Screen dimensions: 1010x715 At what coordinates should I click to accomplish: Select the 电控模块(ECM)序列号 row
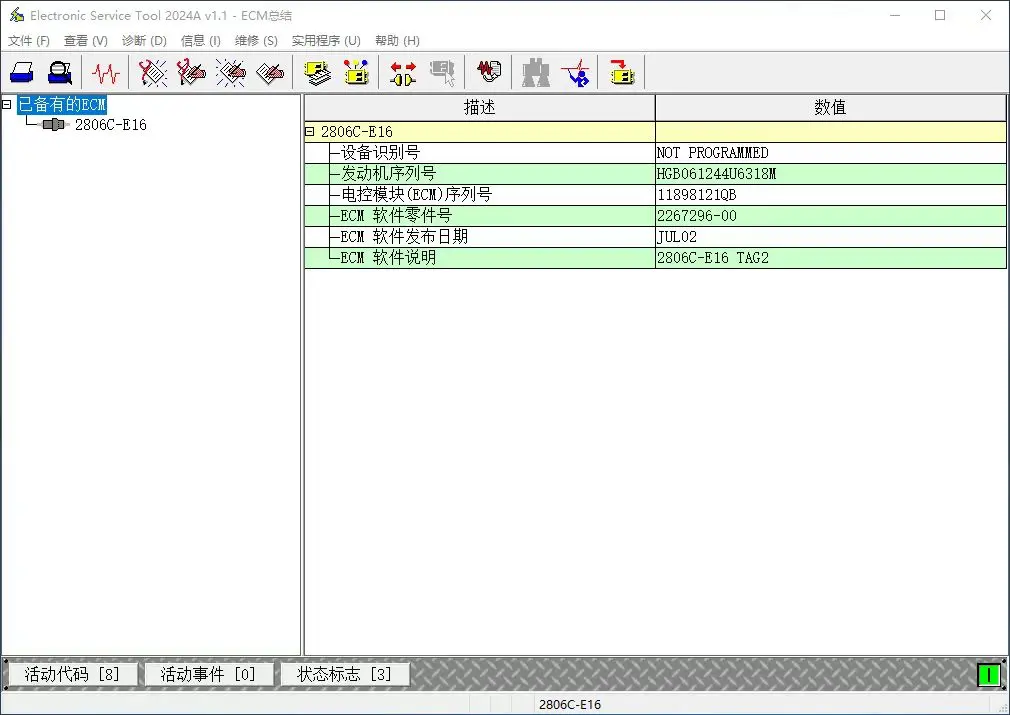655,195
